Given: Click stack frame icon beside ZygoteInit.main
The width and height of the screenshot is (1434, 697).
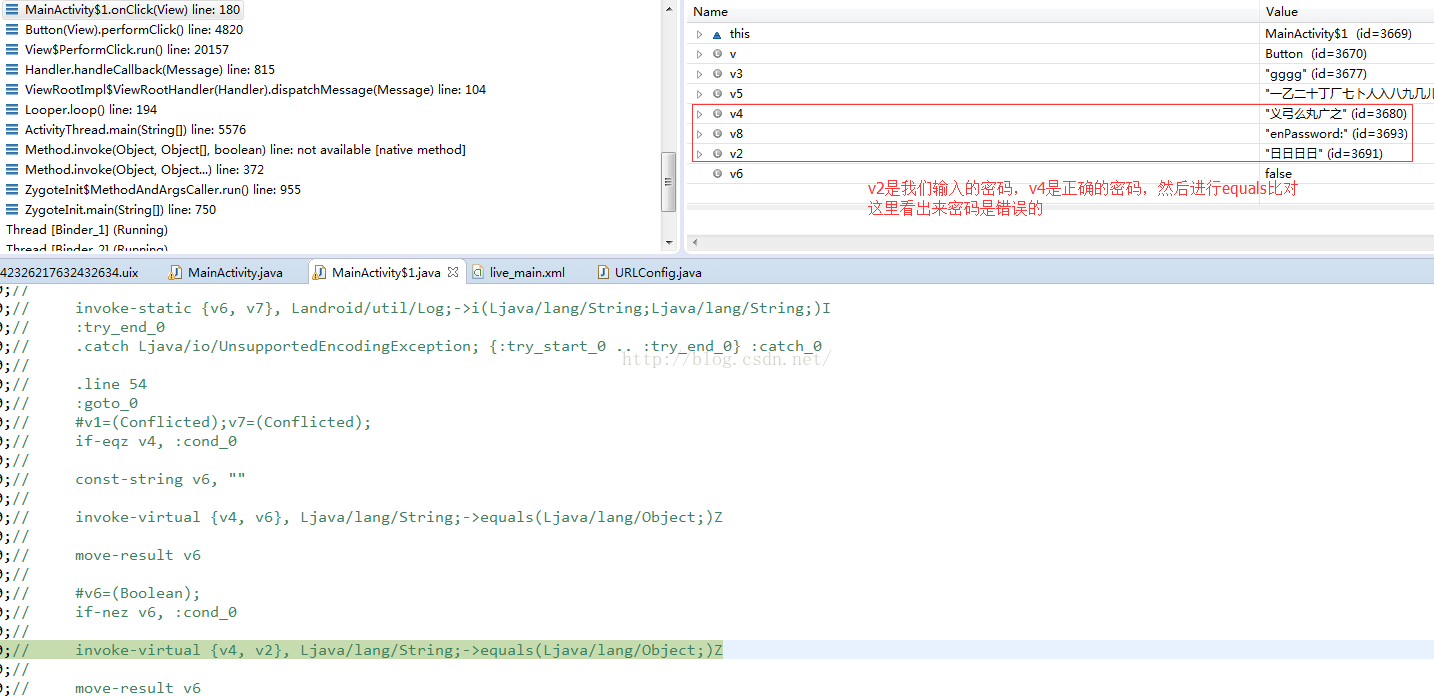Looking at the screenshot, I should click(12, 209).
